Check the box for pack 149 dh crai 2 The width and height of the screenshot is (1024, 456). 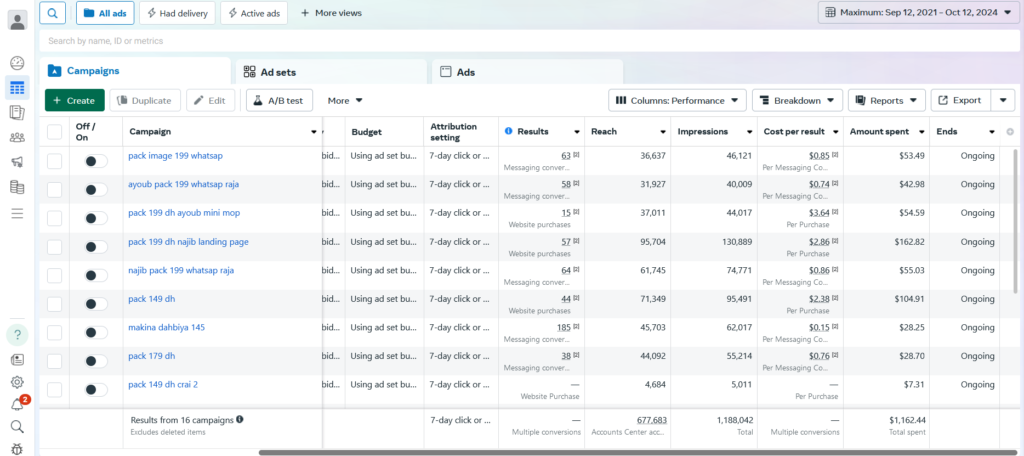click(54, 390)
